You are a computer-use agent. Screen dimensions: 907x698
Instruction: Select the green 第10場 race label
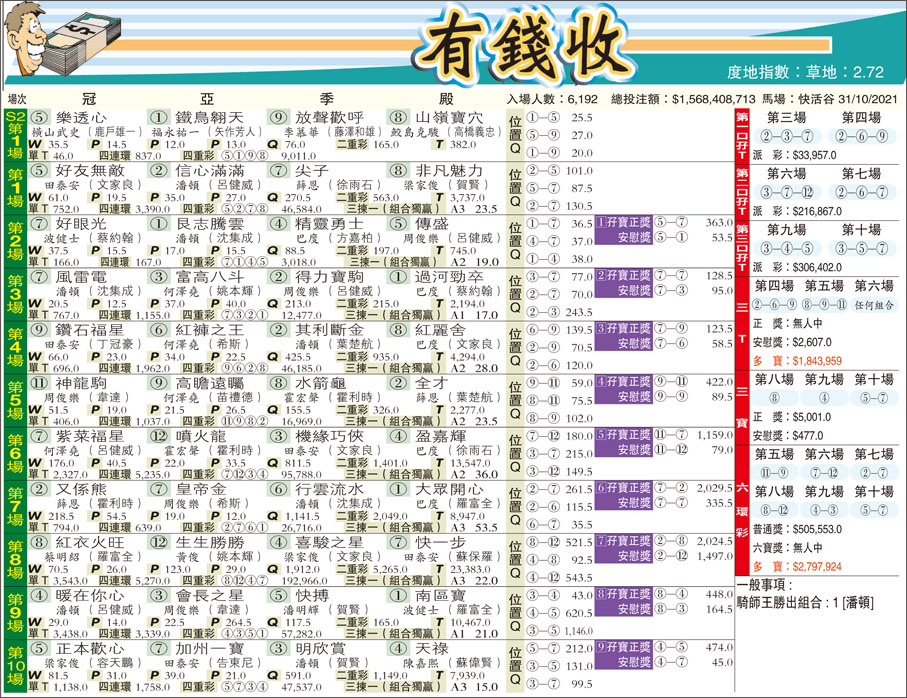(15, 666)
